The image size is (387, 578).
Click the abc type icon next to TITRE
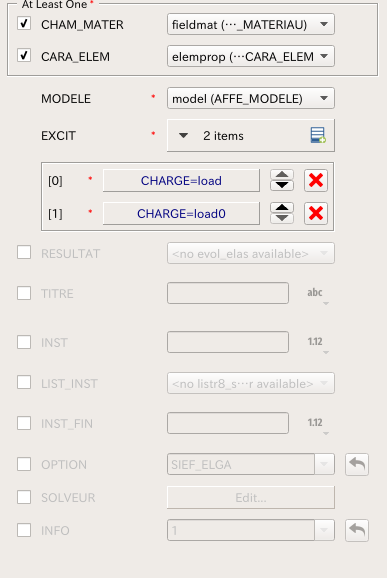click(315, 294)
